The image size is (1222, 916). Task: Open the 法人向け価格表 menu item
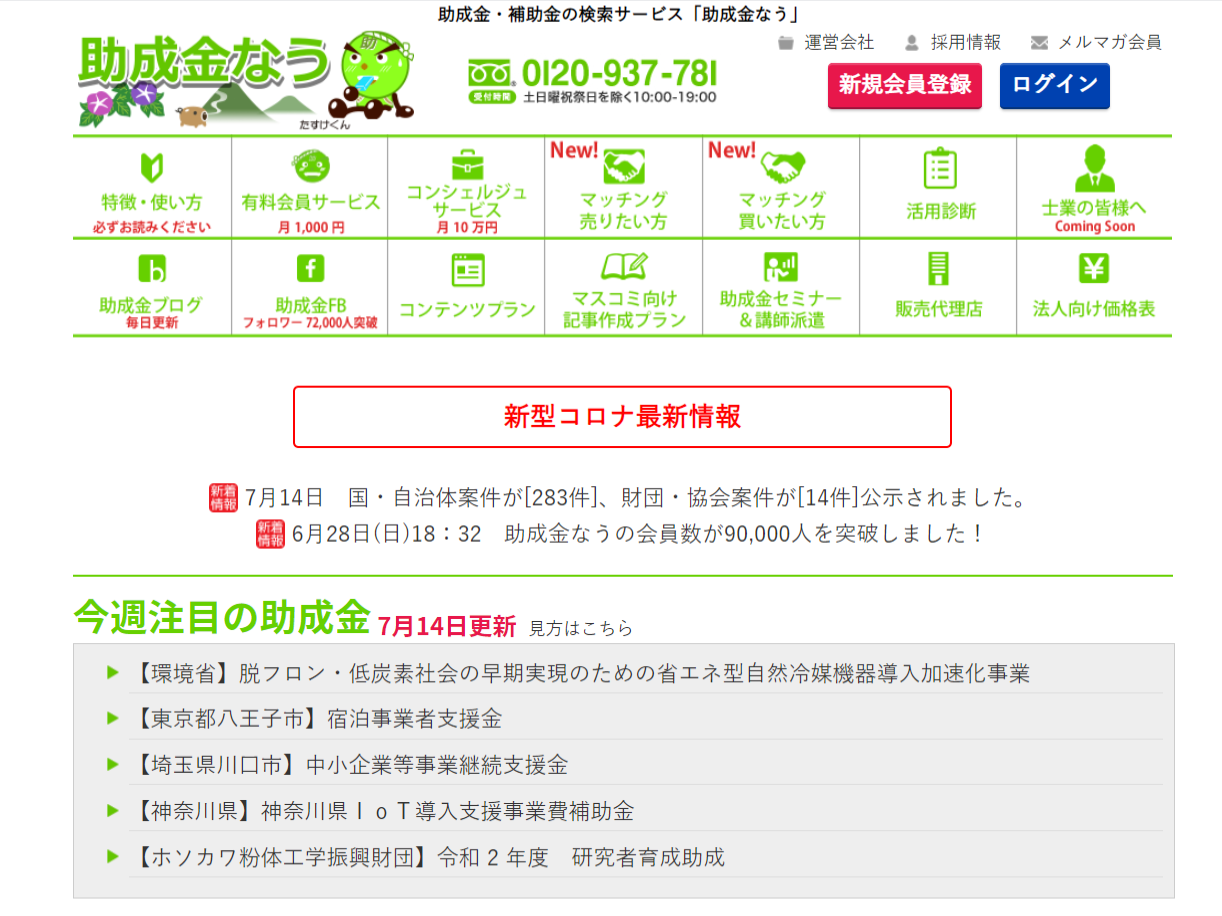pos(1094,287)
